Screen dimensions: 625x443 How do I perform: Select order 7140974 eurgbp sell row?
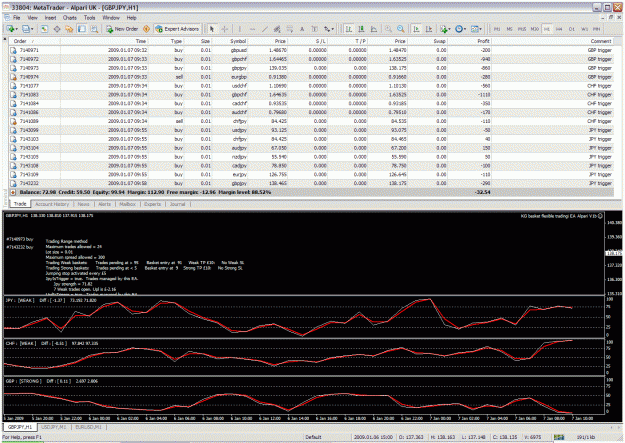click(311, 77)
